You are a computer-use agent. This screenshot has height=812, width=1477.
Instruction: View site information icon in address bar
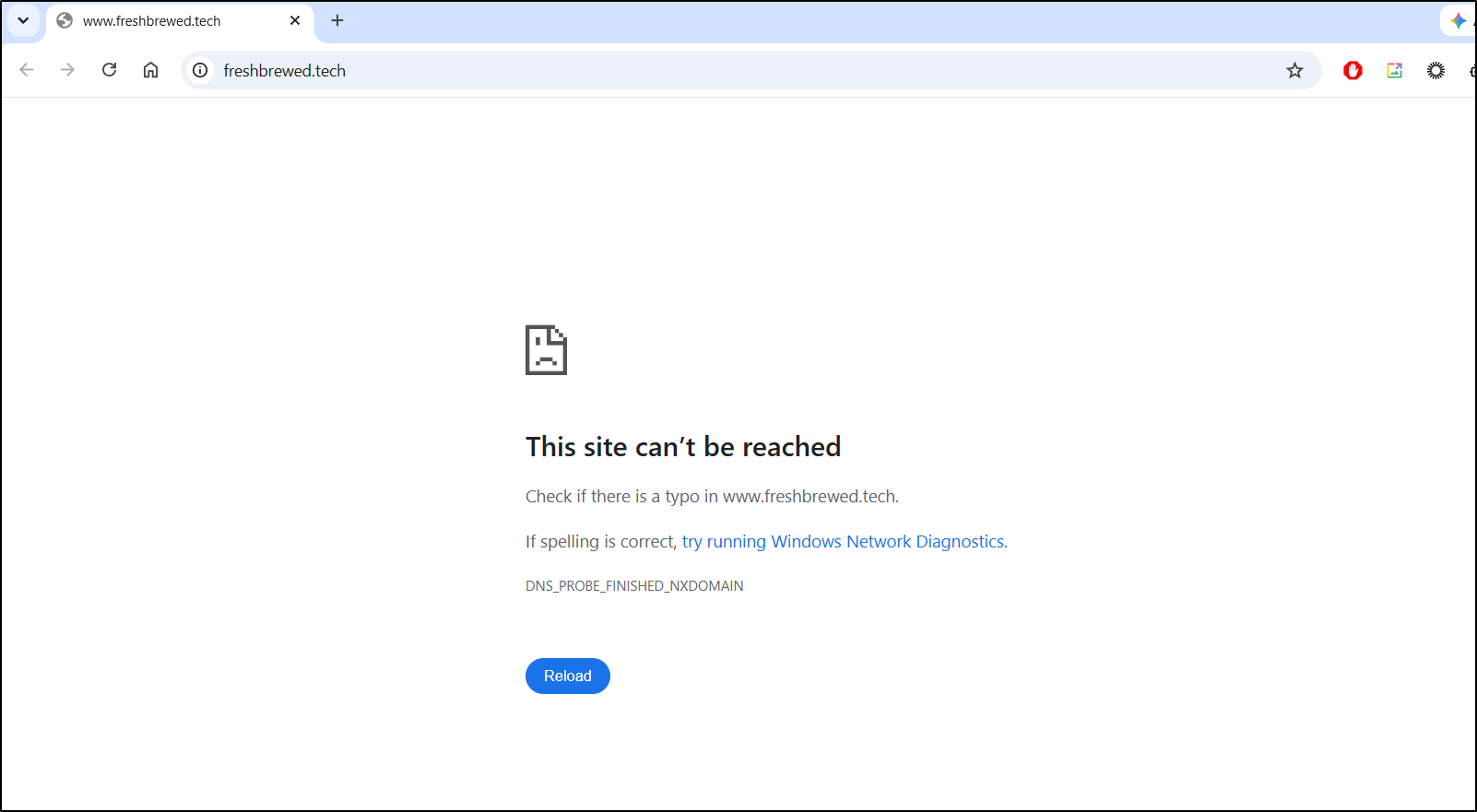(200, 70)
